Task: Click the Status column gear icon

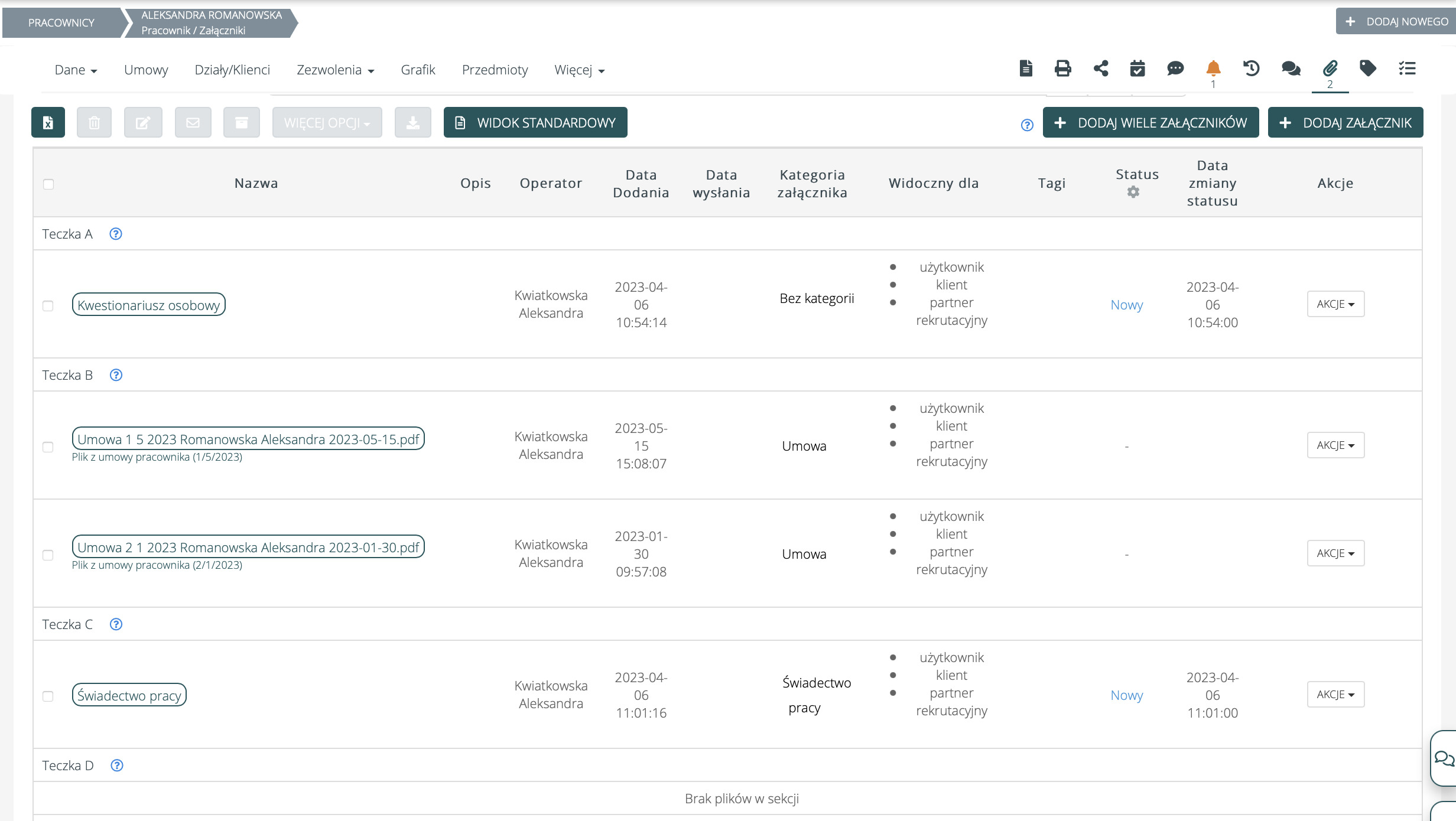Action: [1133, 192]
